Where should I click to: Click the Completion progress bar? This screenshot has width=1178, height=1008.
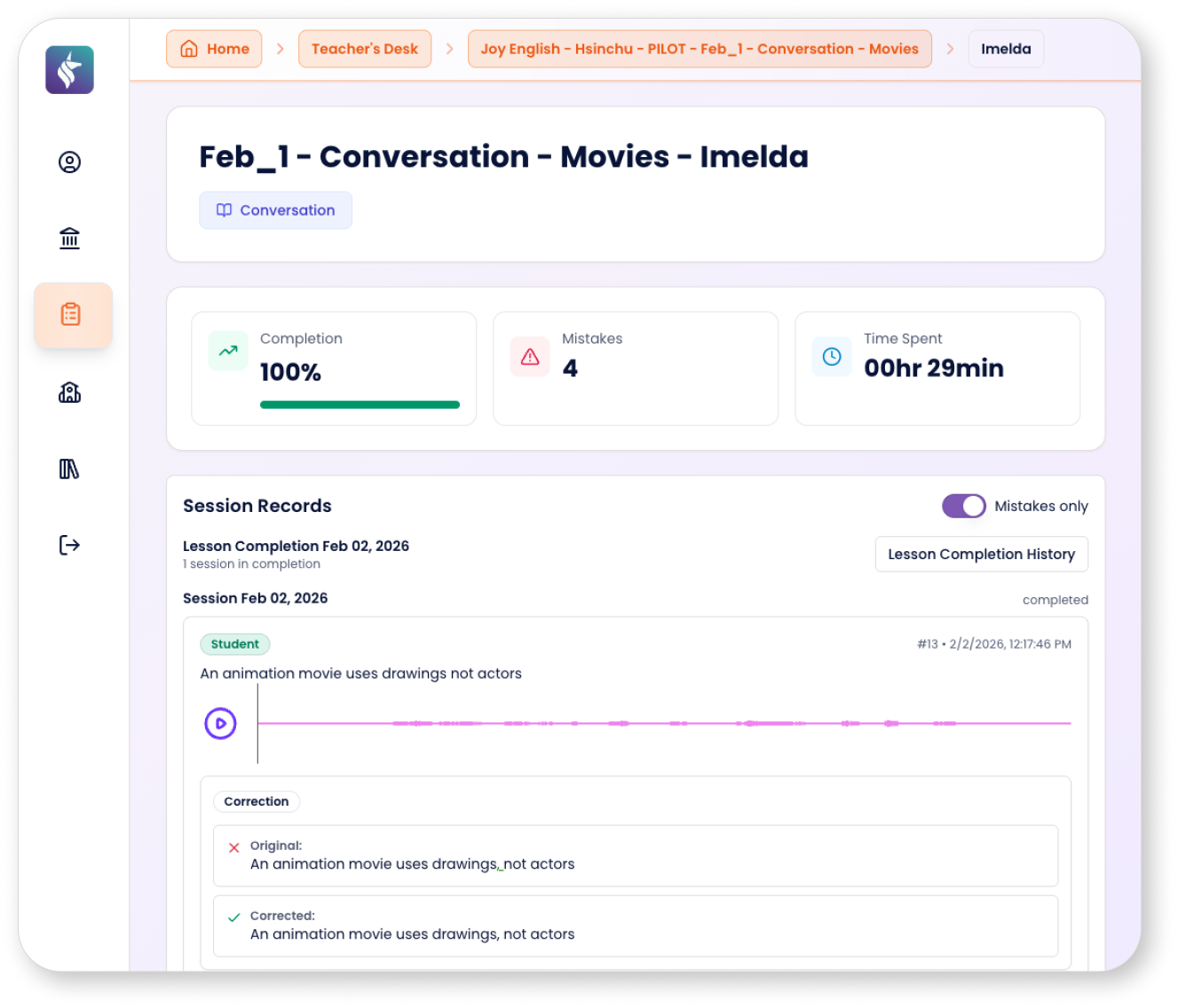[360, 405]
